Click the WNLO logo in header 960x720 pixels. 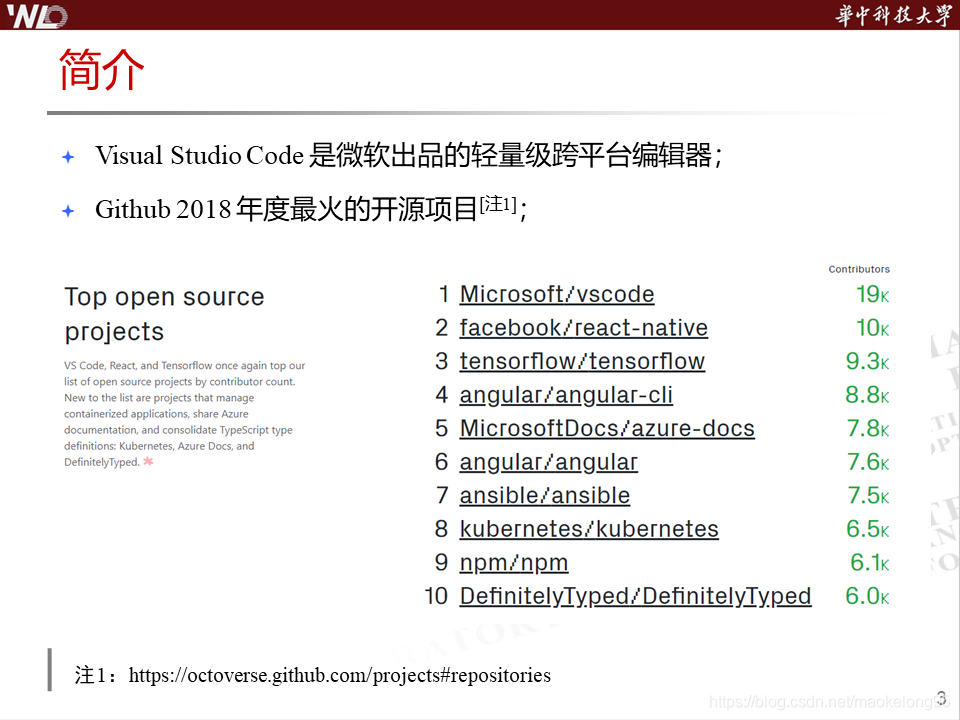point(37,15)
